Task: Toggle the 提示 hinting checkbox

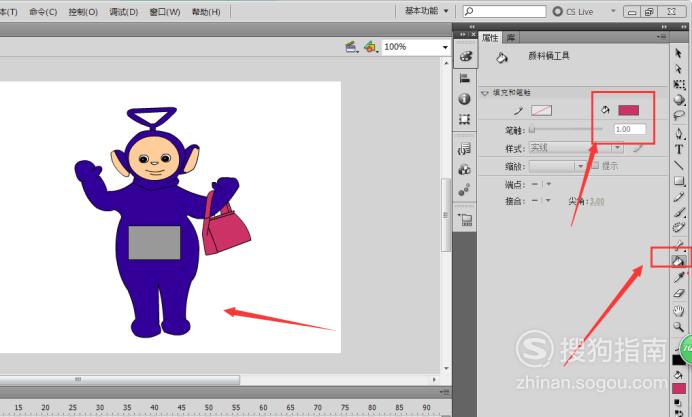Action: tap(595, 165)
